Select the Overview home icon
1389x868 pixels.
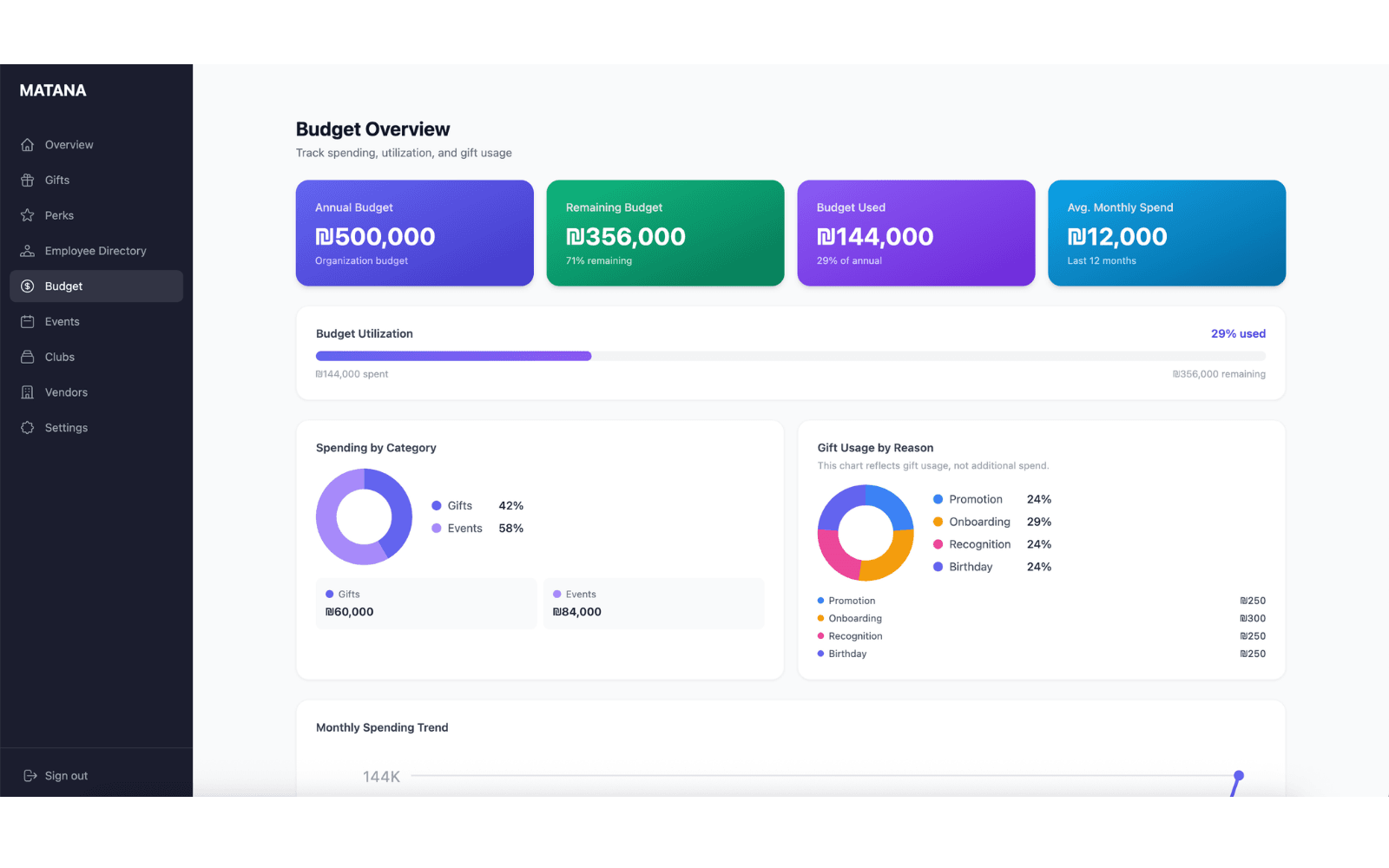point(28,144)
